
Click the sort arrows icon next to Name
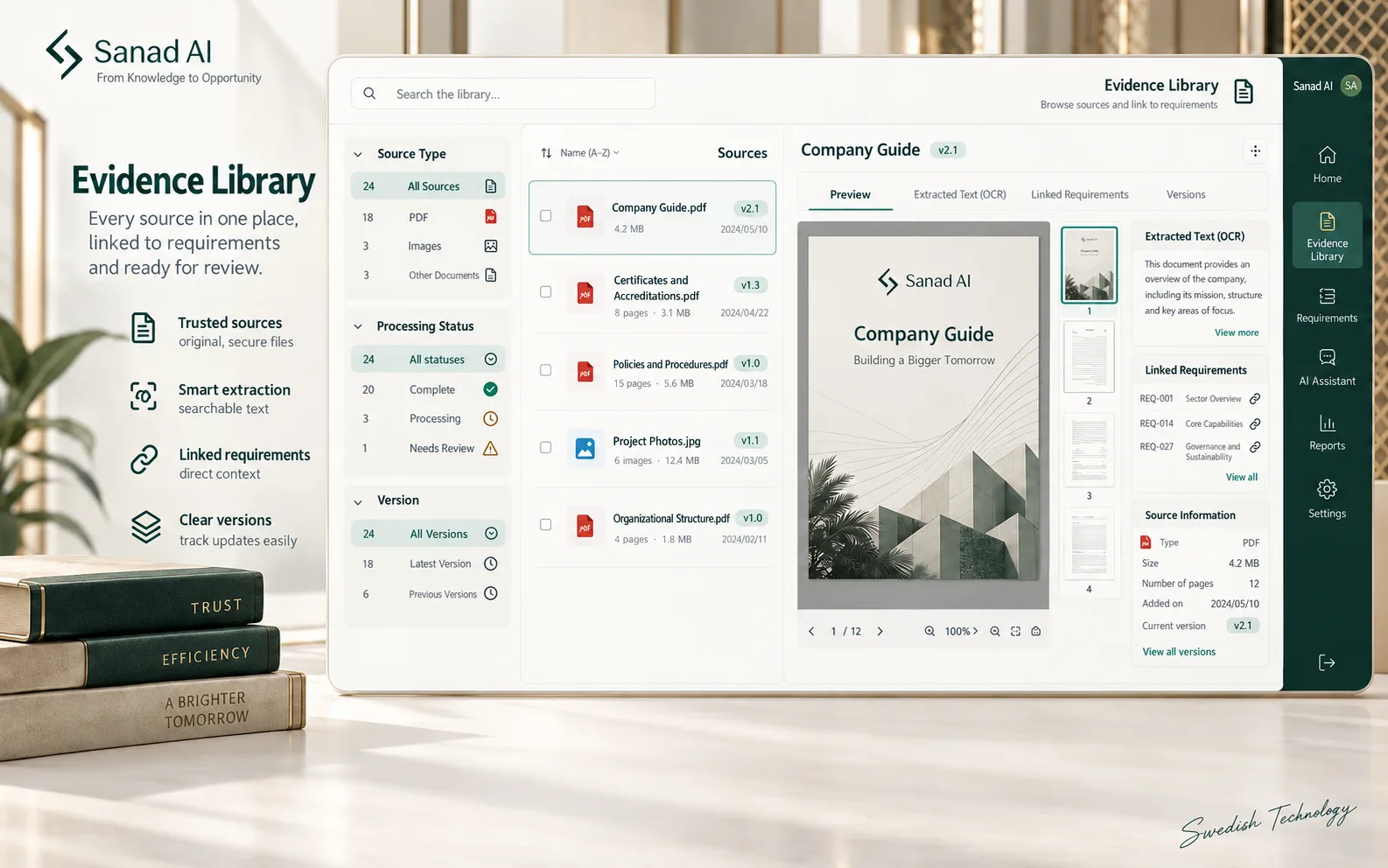pyautogui.click(x=546, y=153)
